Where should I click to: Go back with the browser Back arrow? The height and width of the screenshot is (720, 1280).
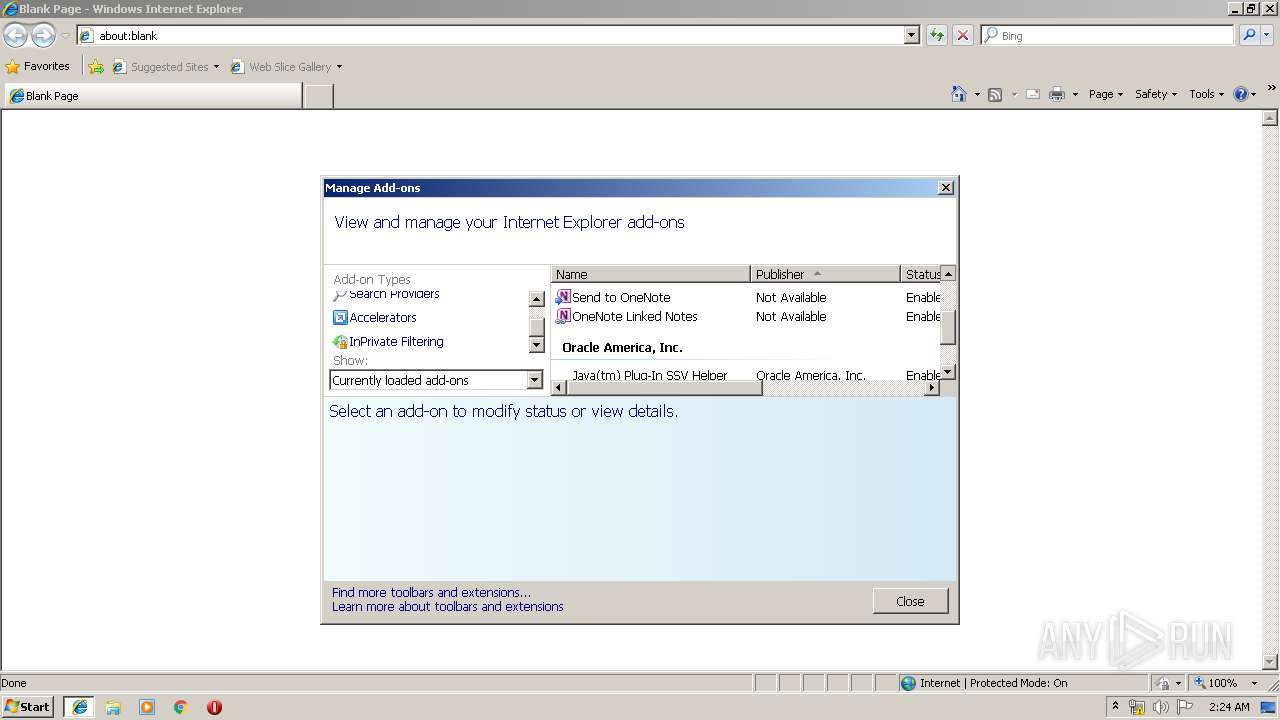(x=15, y=35)
